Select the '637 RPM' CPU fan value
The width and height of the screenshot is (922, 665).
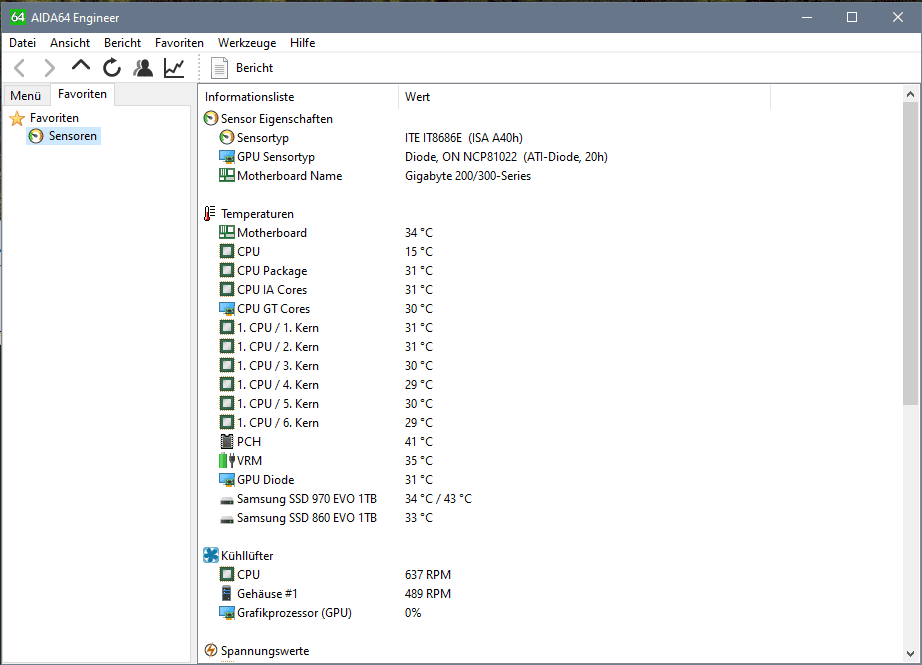(427, 574)
